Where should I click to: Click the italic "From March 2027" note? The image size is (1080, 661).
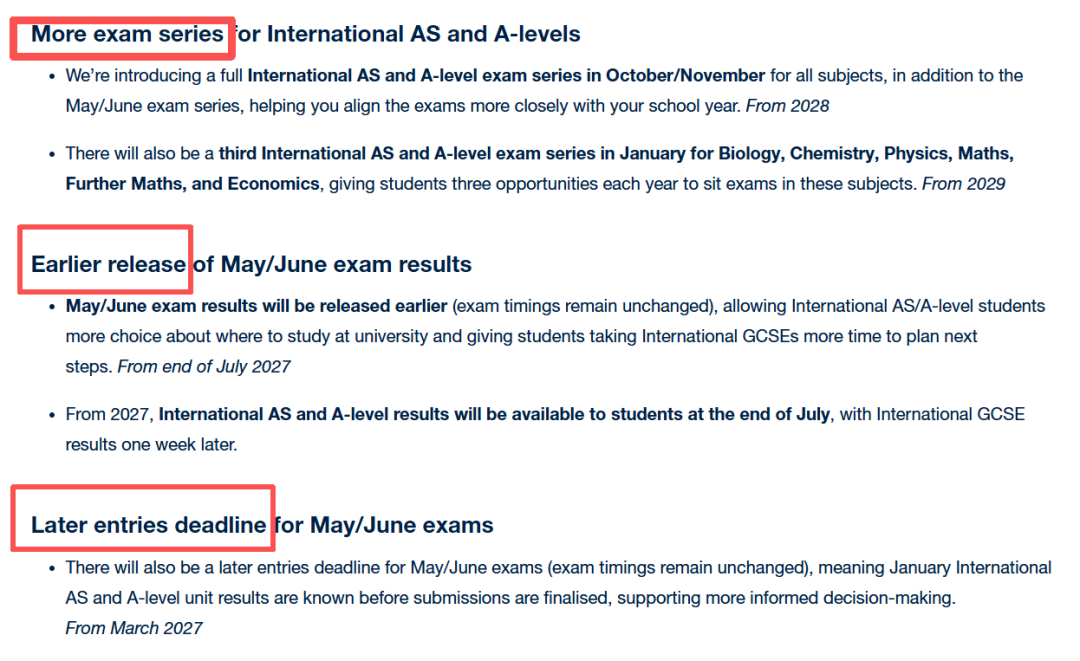coord(134,628)
